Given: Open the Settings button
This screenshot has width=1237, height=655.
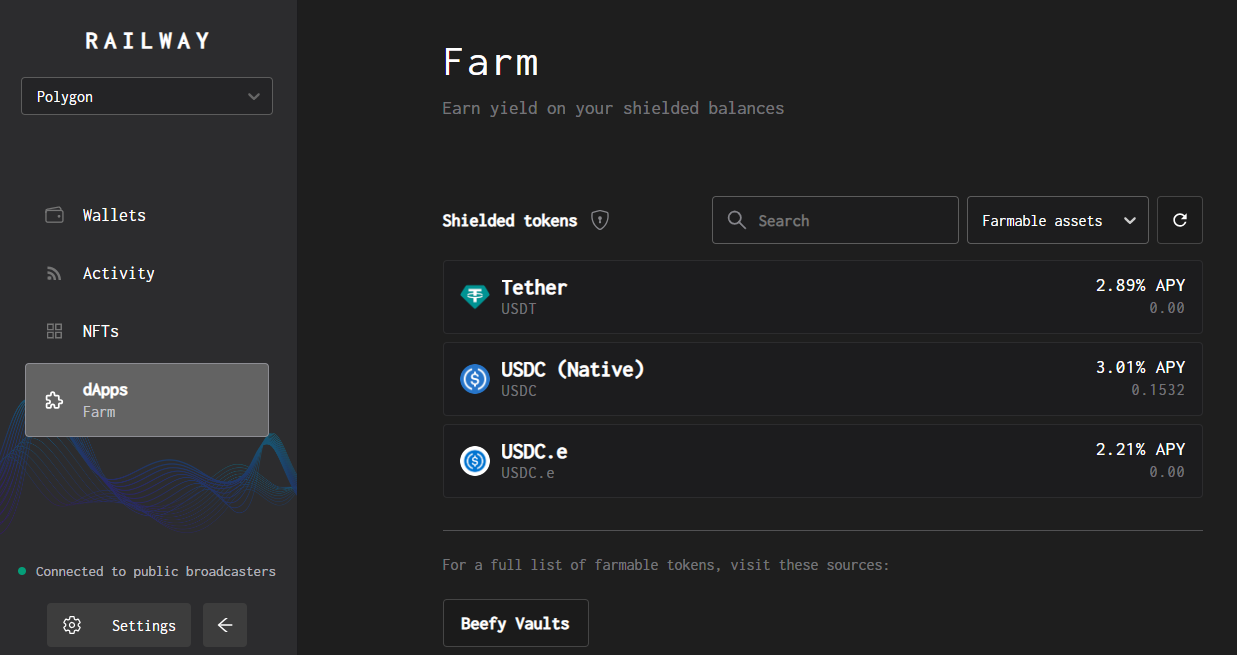Looking at the screenshot, I should pyautogui.click(x=119, y=625).
